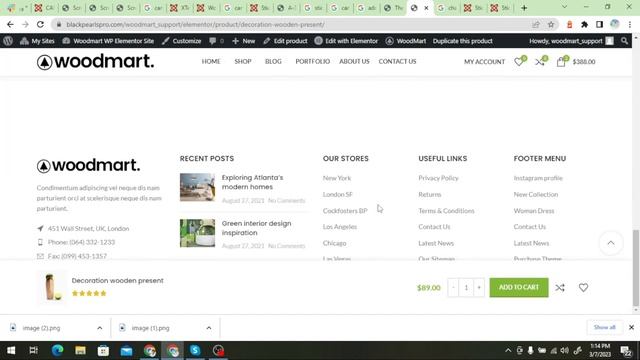This screenshot has width=640, height=360.
Task: Open Chrome three-dot menu
Action: point(630,24)
